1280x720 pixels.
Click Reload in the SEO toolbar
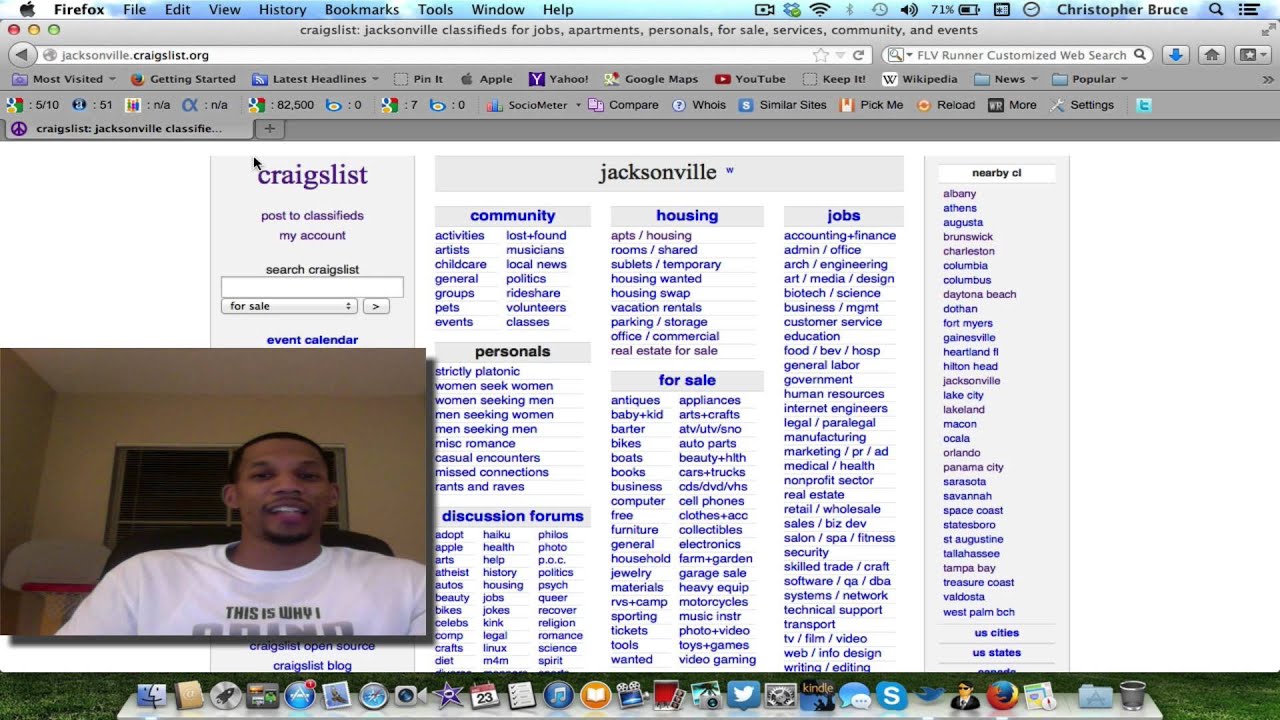point(945,105)
